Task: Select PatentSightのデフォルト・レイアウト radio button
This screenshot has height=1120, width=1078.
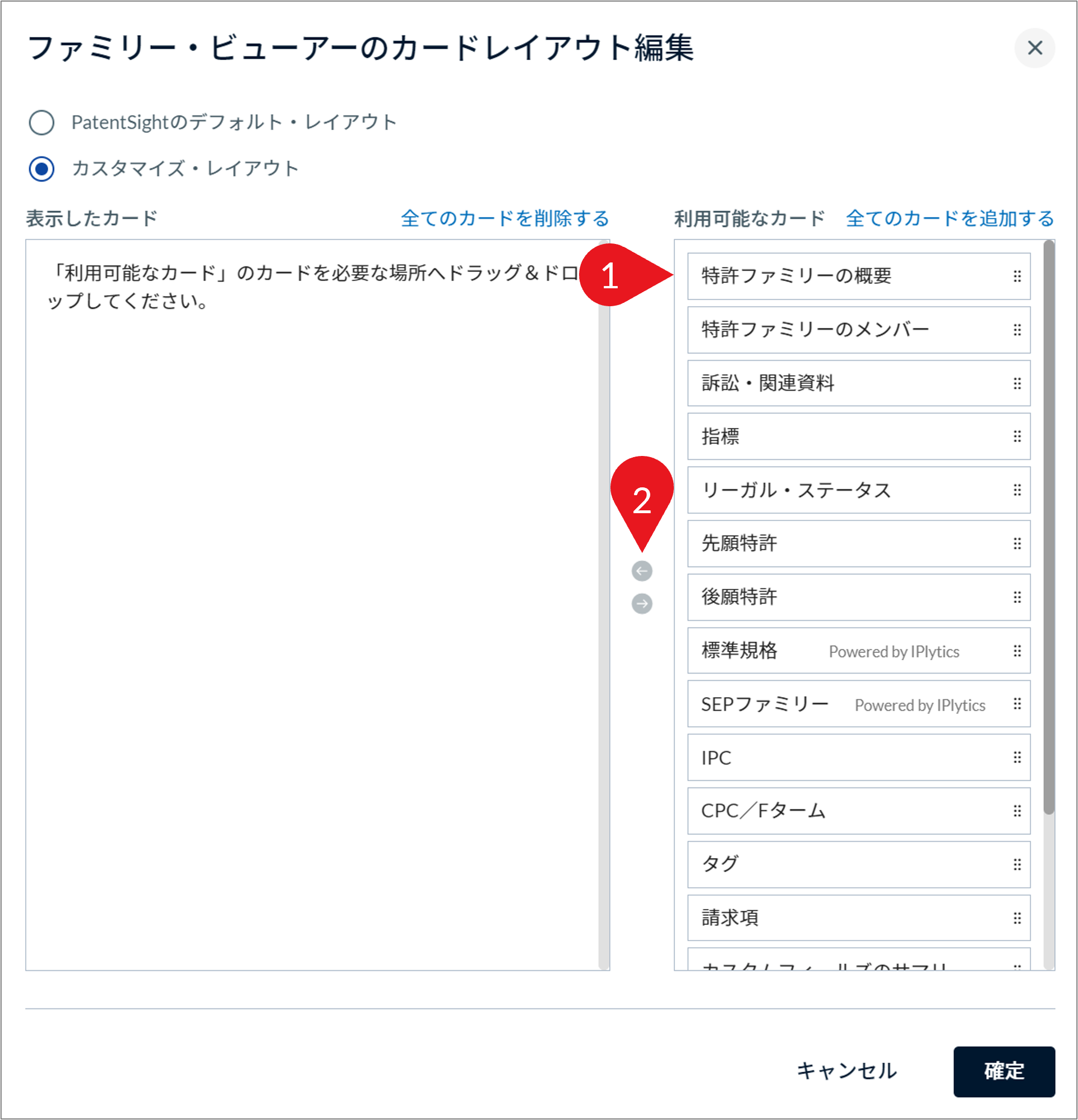Action: (41, 122)
